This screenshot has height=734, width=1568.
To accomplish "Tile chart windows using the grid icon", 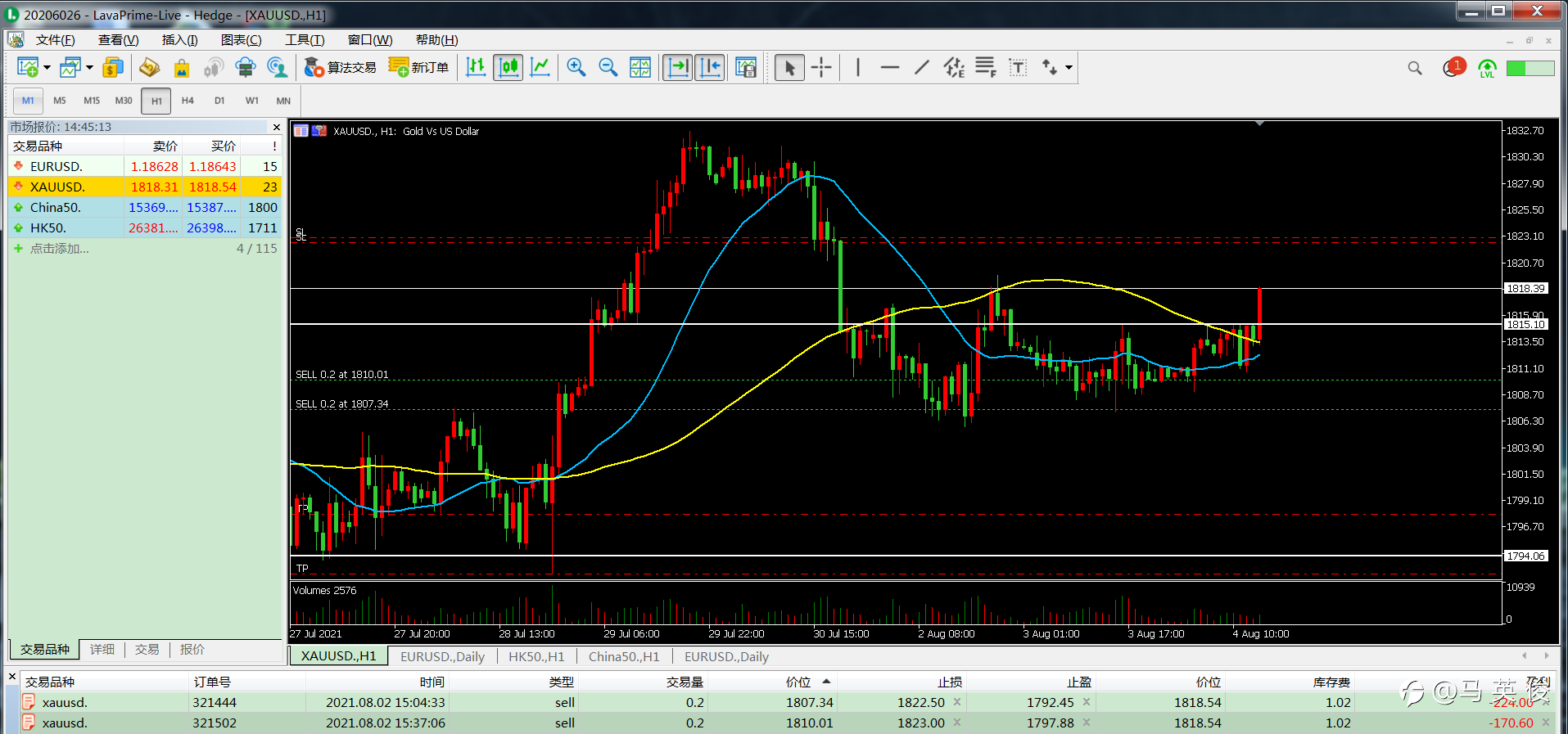I will tap(640, 68).
